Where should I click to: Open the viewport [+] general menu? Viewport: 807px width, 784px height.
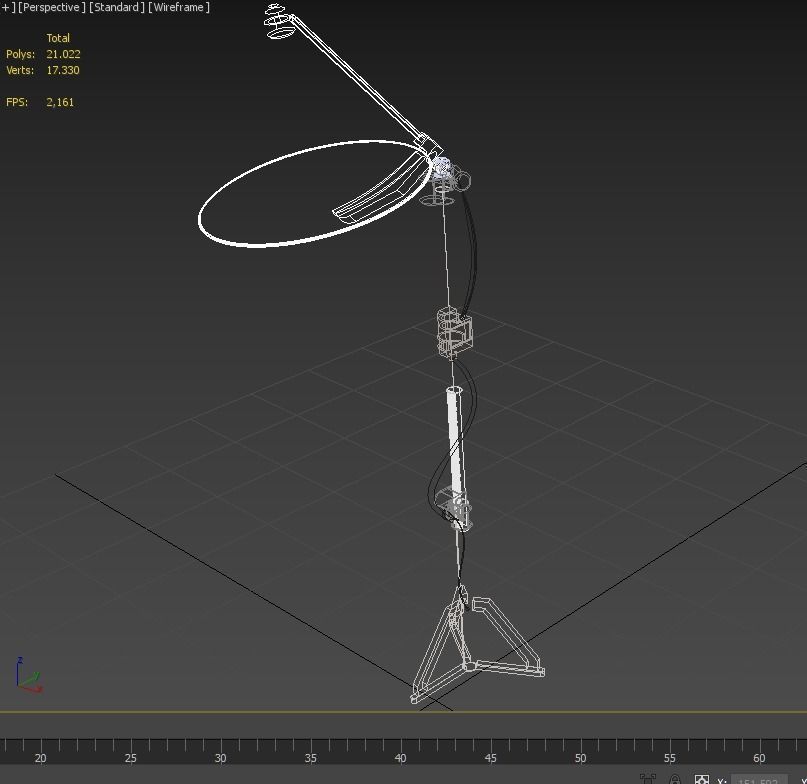coord(7,7)
